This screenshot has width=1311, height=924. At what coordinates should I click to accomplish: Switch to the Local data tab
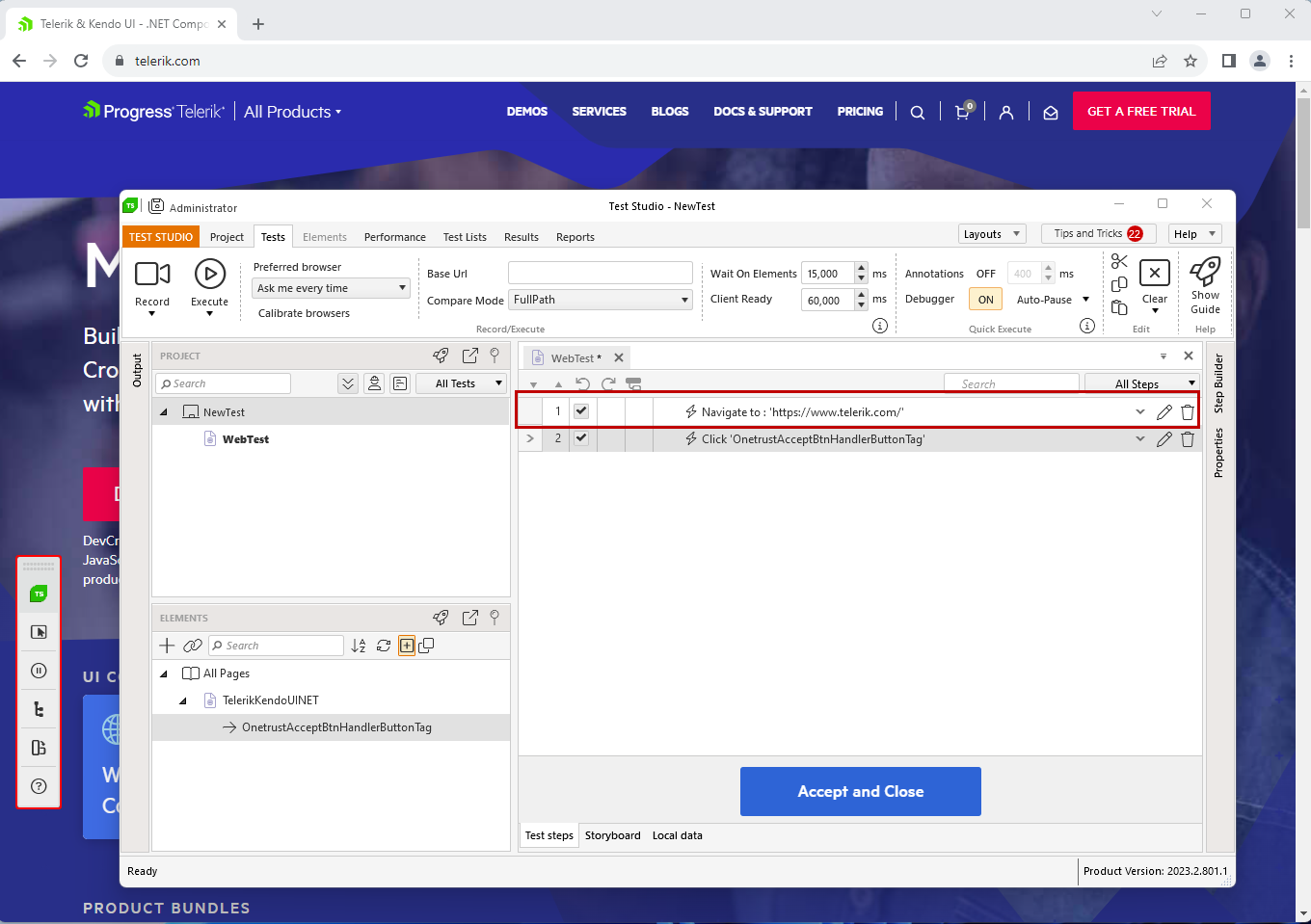tap(678, 835)
